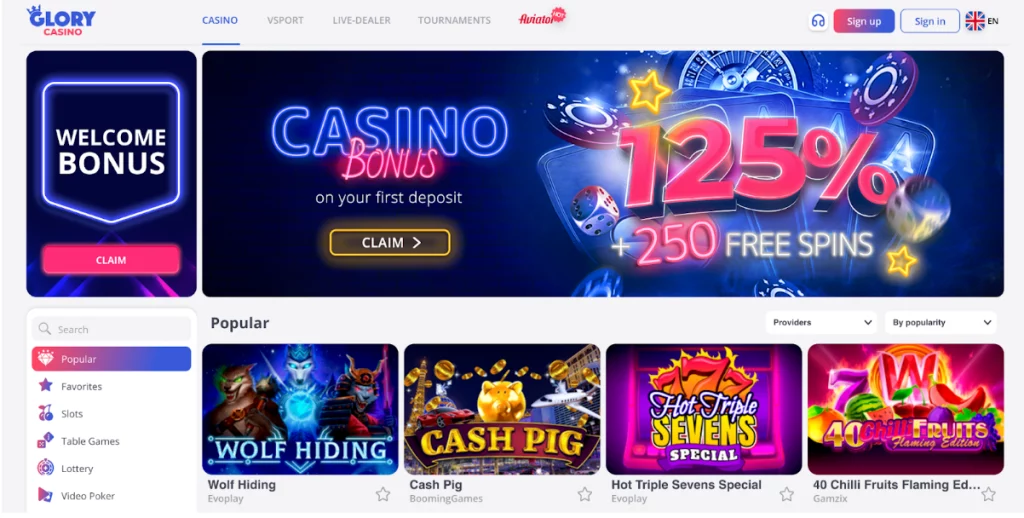Toggle favorite star for Cash Pig
The width and height of the screenshot is (1024, 518).
tap(584, 494)
